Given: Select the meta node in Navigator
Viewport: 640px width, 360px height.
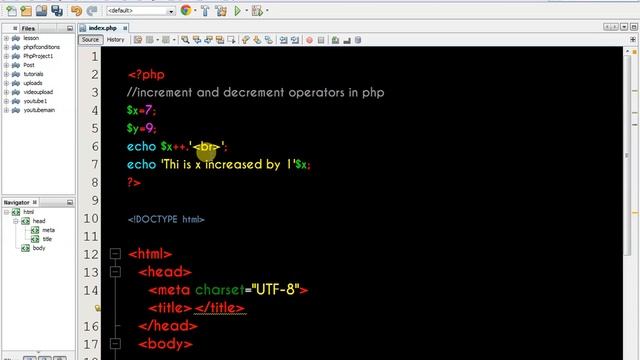Looking at the screenshot, I should click(48, 230).
